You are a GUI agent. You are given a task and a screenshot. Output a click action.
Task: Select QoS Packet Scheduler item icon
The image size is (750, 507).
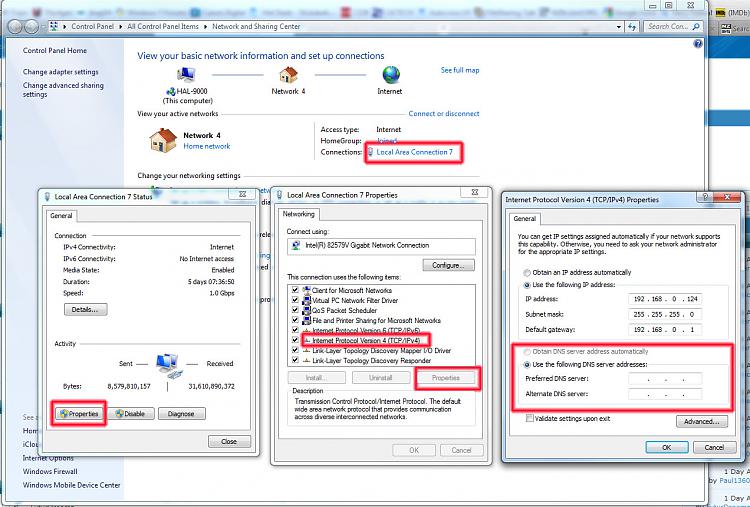pyautogui.click(x=307, y=310)
